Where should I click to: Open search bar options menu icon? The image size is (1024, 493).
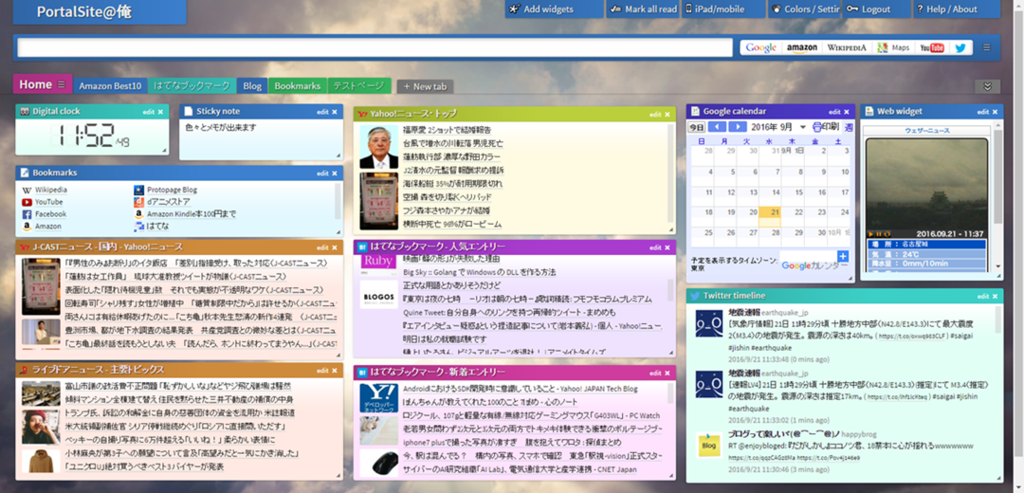coord(987,48)
